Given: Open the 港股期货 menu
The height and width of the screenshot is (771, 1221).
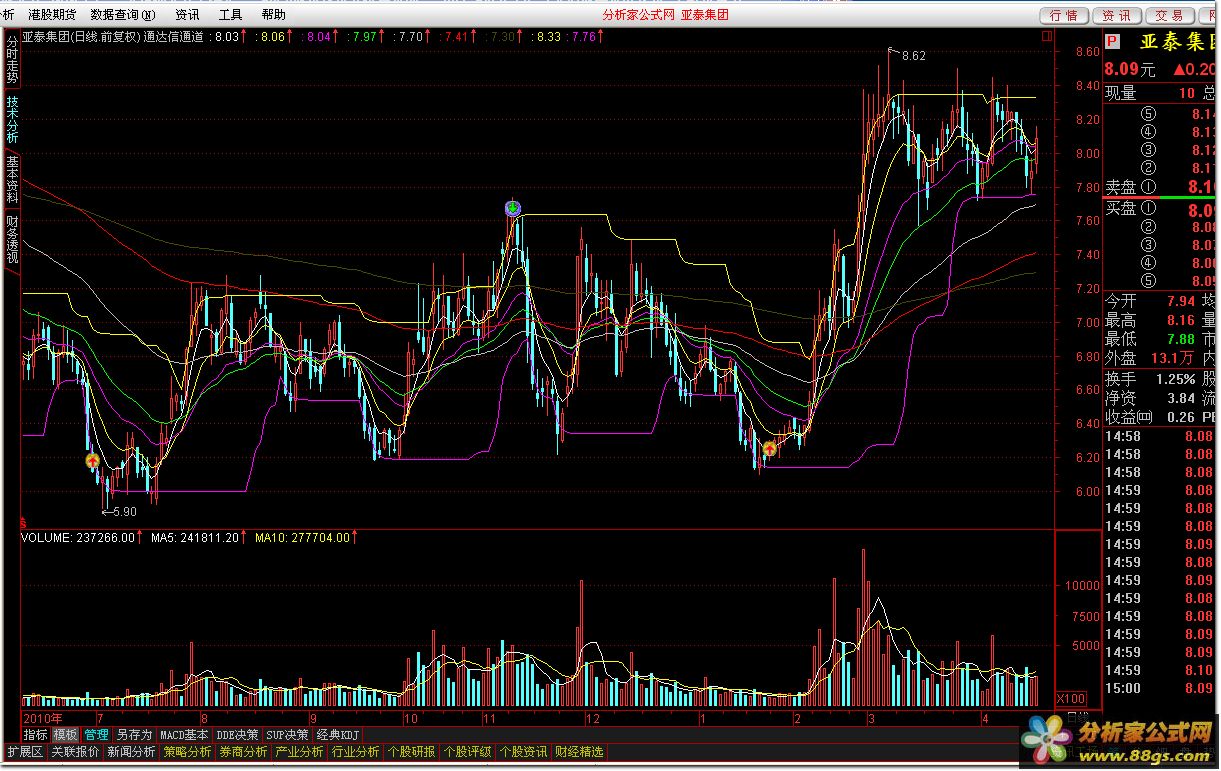Looking at the screenshot, I should click(52, 15).
